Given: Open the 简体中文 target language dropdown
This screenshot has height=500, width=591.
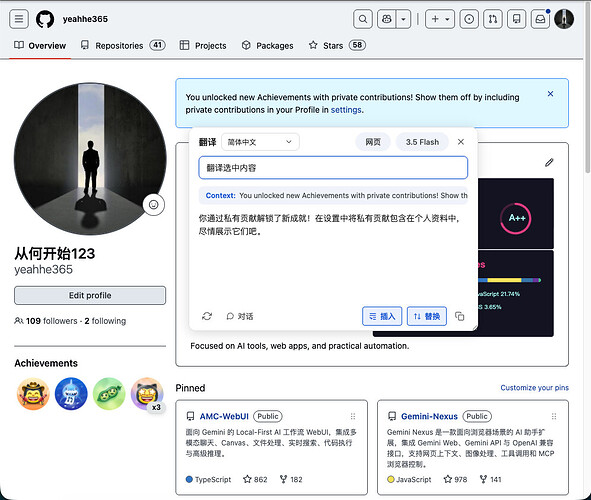Looking at the screenshot, I should coord(260,142).
